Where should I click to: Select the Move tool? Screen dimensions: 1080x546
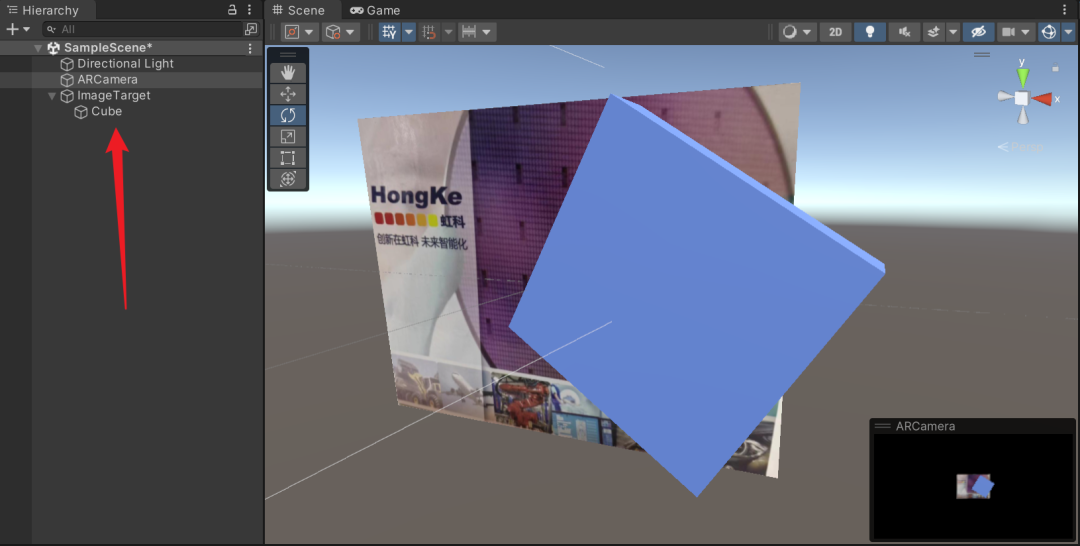[288, 94]
